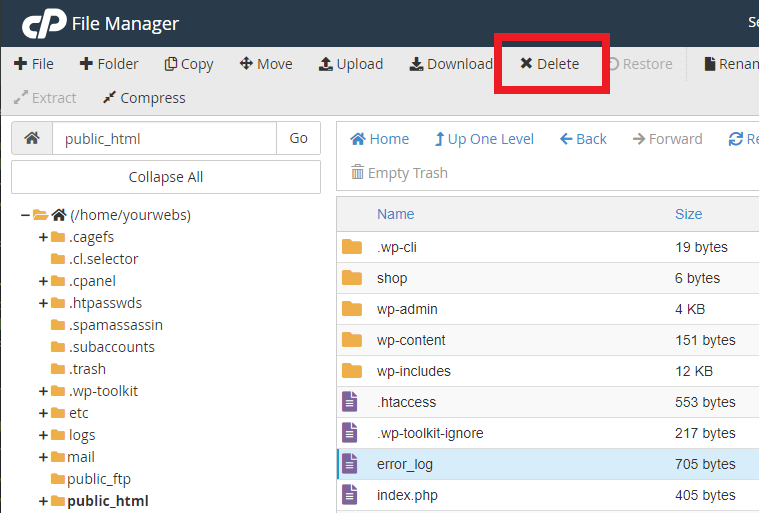Expand the logs tree folder
The image size is (759, 513).
click(x=43, y=435)
